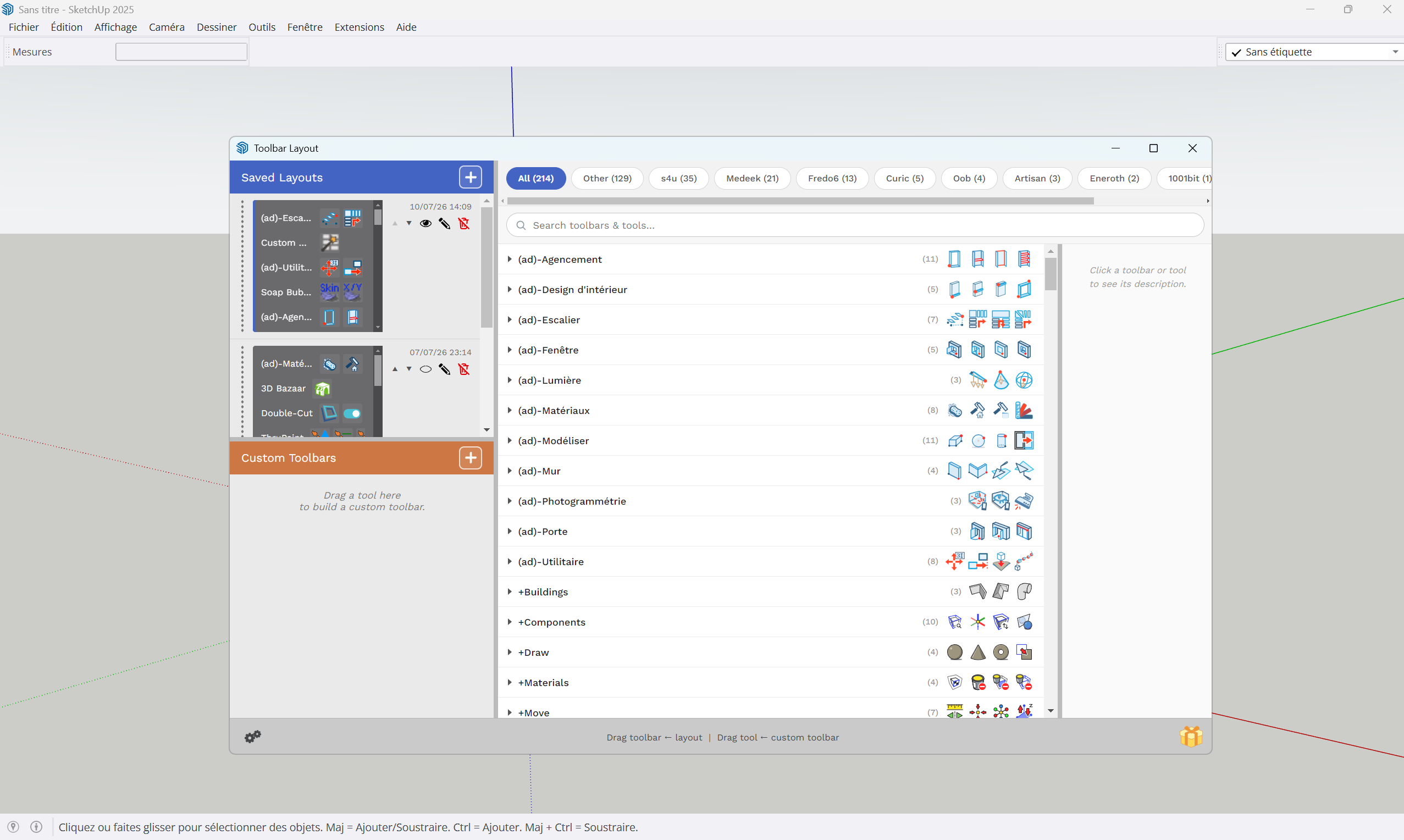The image size is (1404, 840).
Task: Click the 3D Bazaar green icon
Action: 322,388
